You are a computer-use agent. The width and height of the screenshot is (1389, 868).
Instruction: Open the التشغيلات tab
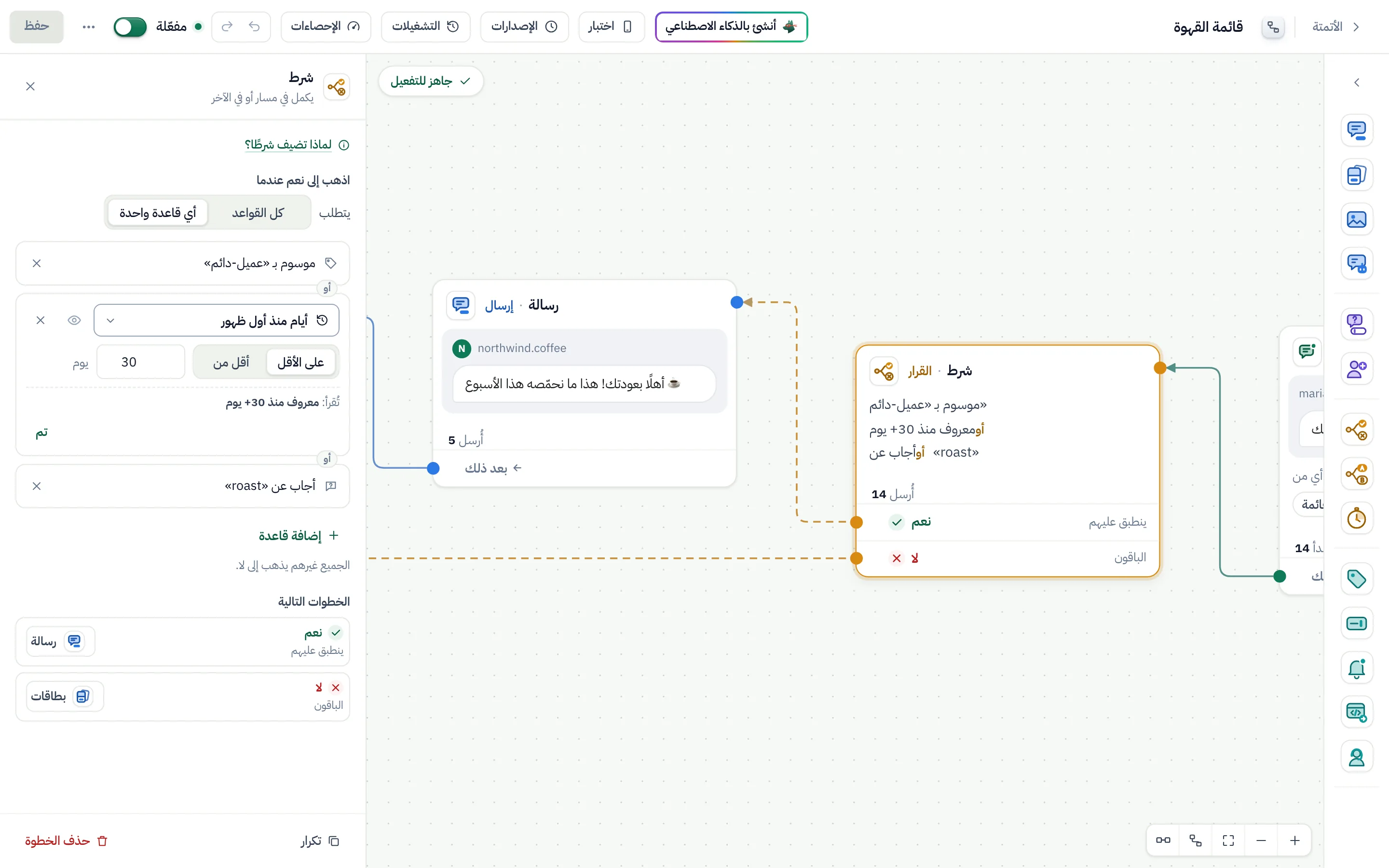[x=425, y=27]
